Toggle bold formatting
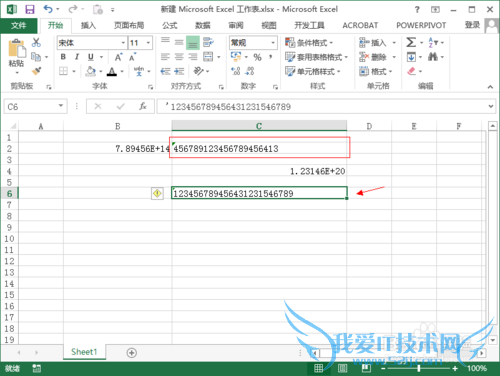 click(63, 57)
